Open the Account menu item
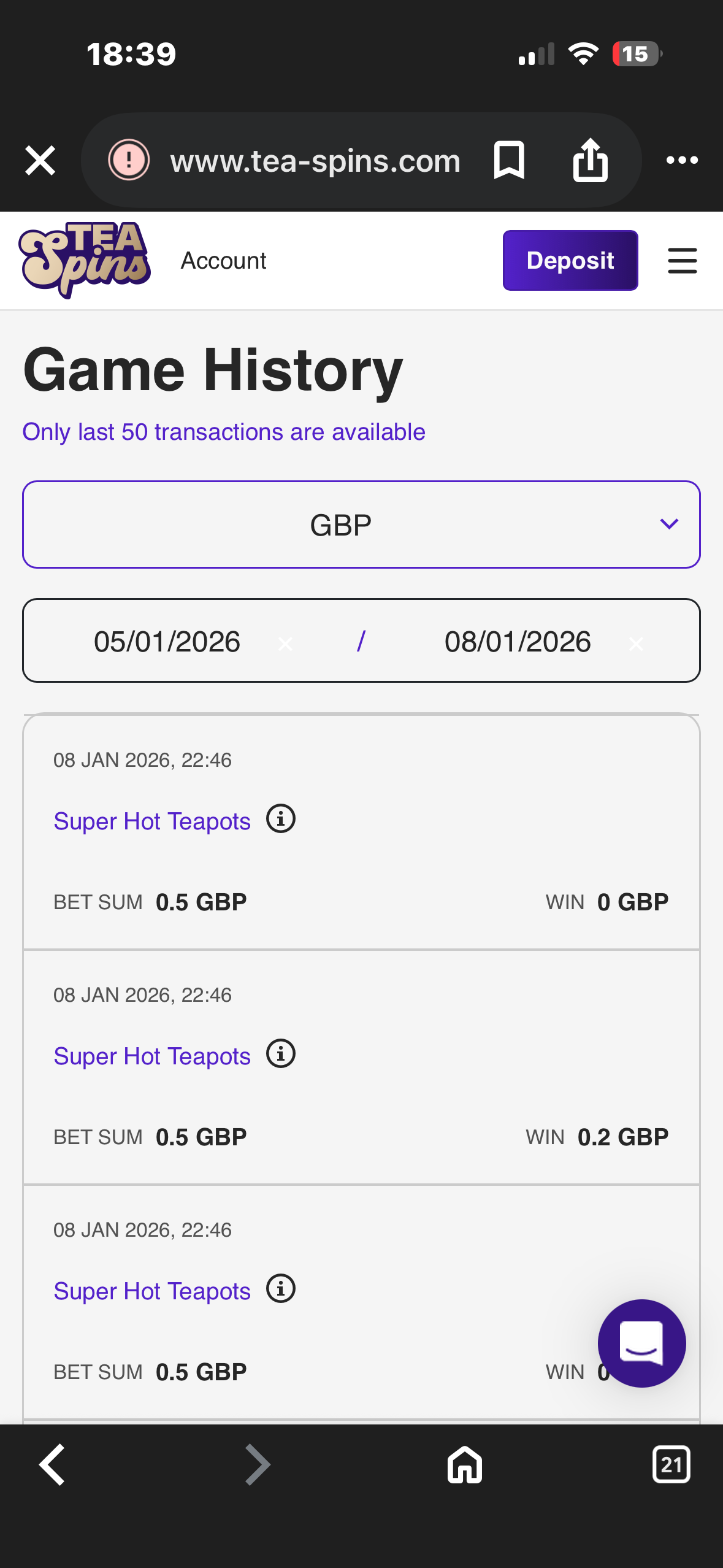The image size is (723, 1568). pyautogui.click(x=223, y=261)
